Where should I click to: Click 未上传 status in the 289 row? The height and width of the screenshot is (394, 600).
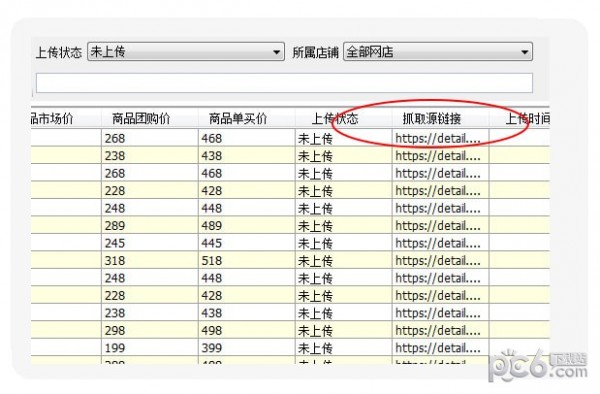(344, 225)
